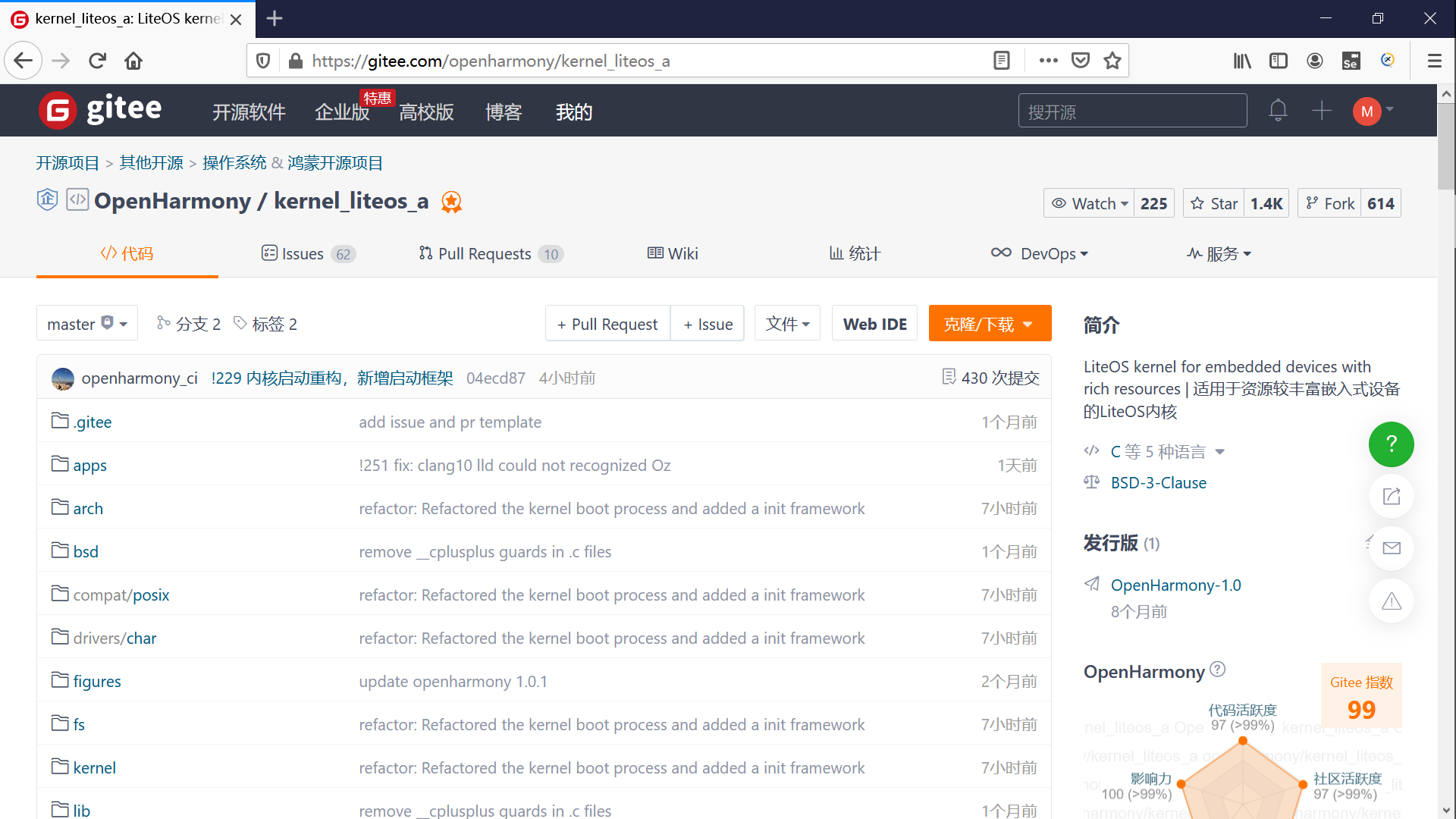Open notifications bell icon
The width and height of the screenshot is (1456, 819).
pyautogui.click(x=1278, y=111)
